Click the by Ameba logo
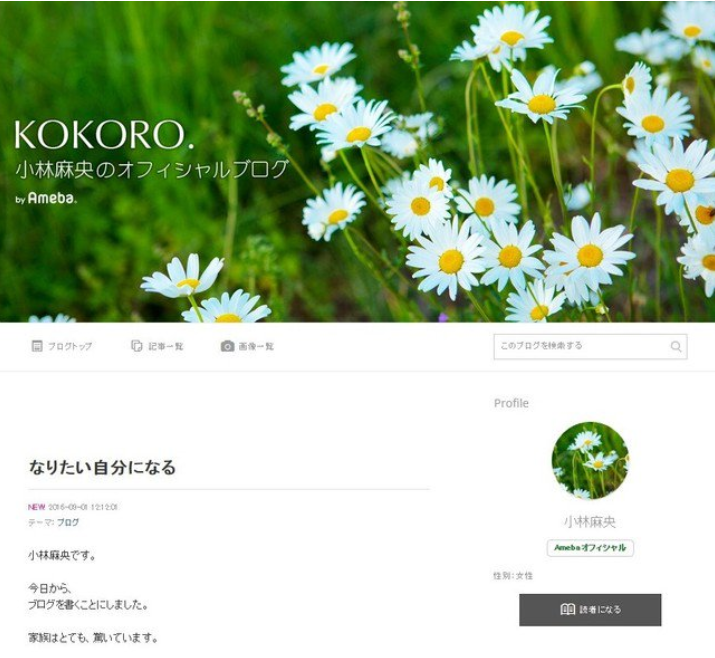The width and height of the screenshot is (715, 658). 46,198
